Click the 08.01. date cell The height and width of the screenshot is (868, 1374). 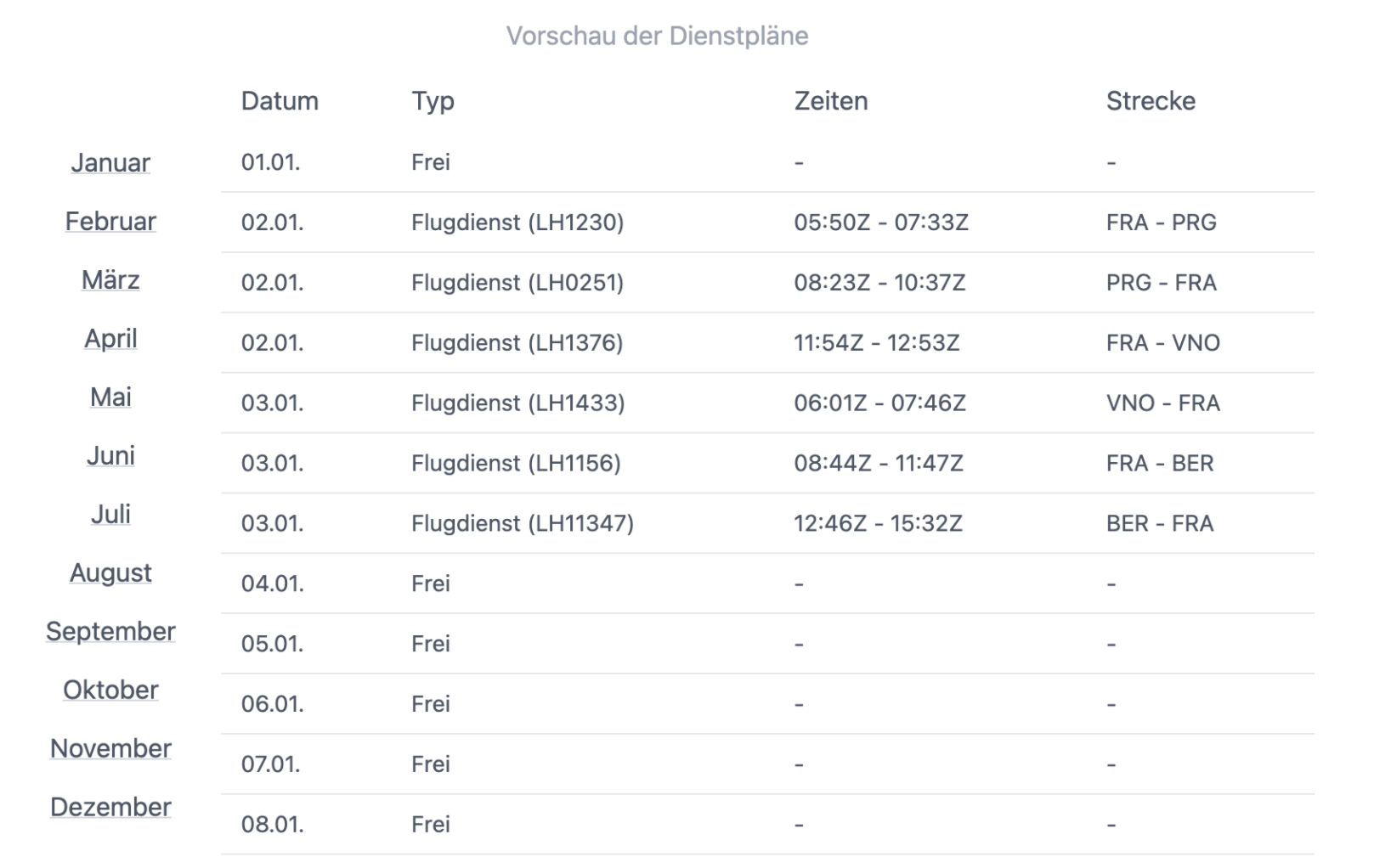[x=272, y=825]
